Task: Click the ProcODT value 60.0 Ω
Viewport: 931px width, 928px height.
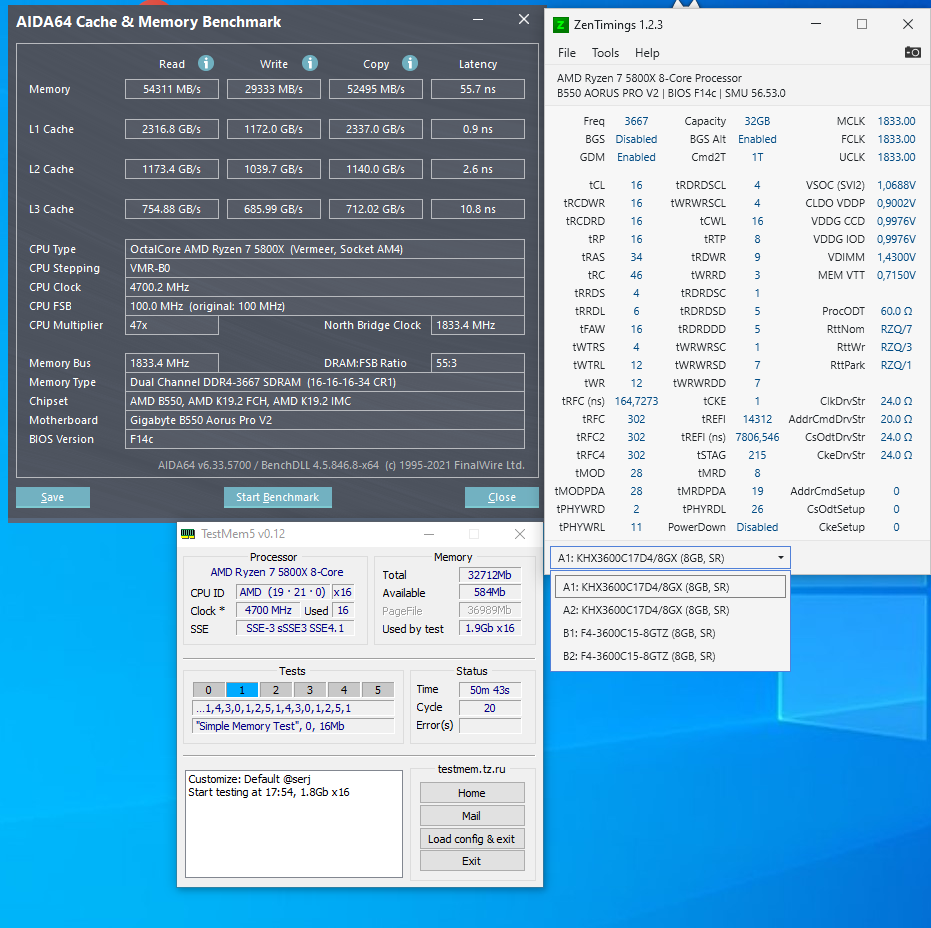Action: [896, 311]
